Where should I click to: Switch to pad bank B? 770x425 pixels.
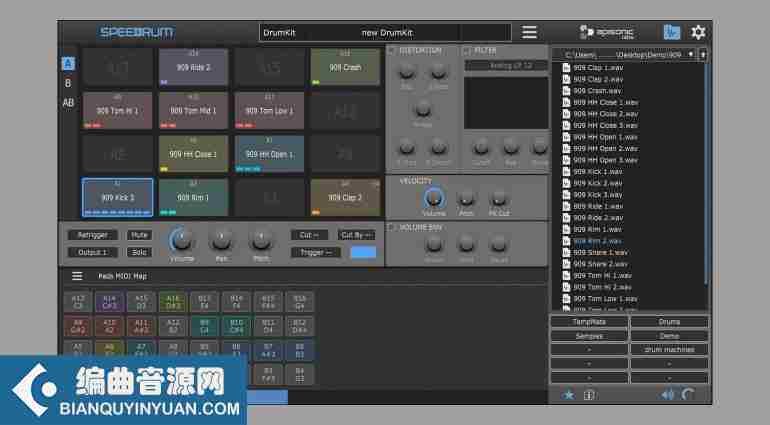[68, 83]
